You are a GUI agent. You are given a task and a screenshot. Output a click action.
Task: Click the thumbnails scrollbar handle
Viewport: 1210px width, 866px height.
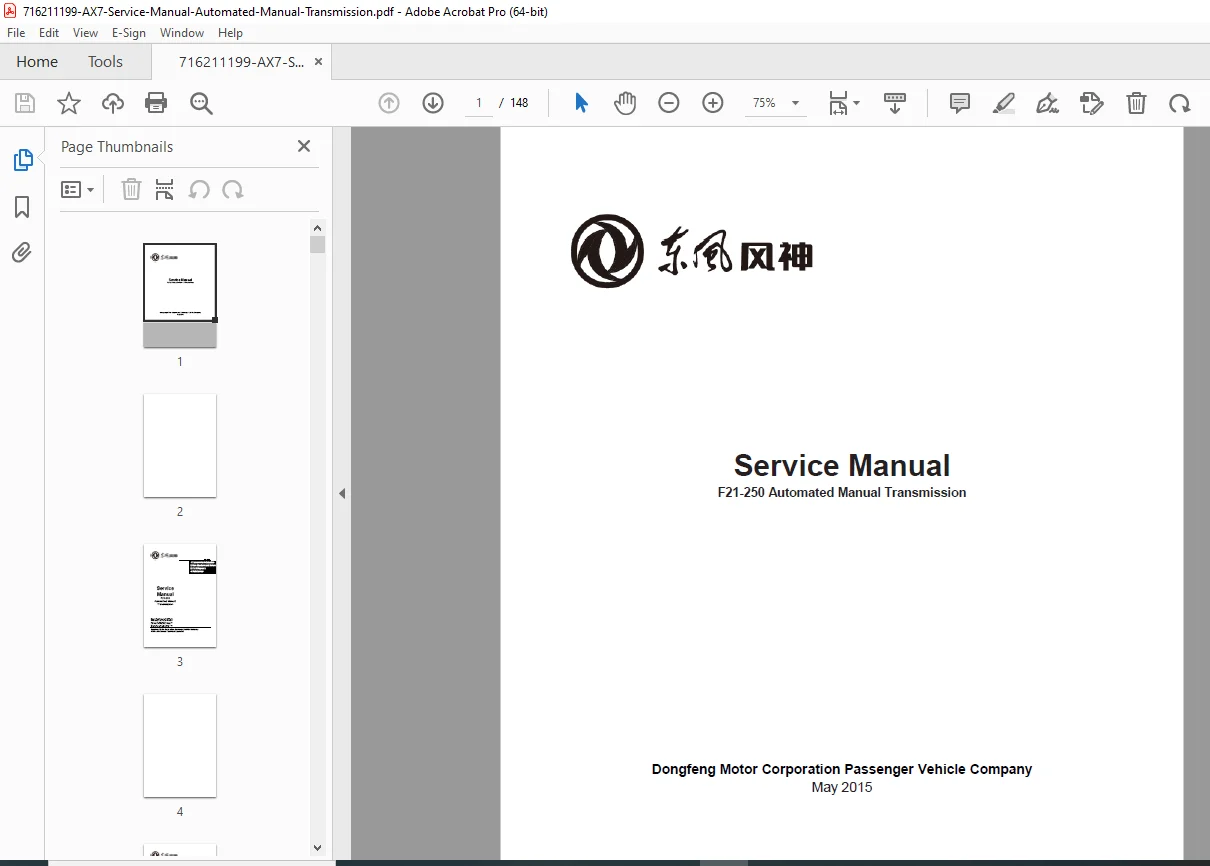[x=318, y=245]
